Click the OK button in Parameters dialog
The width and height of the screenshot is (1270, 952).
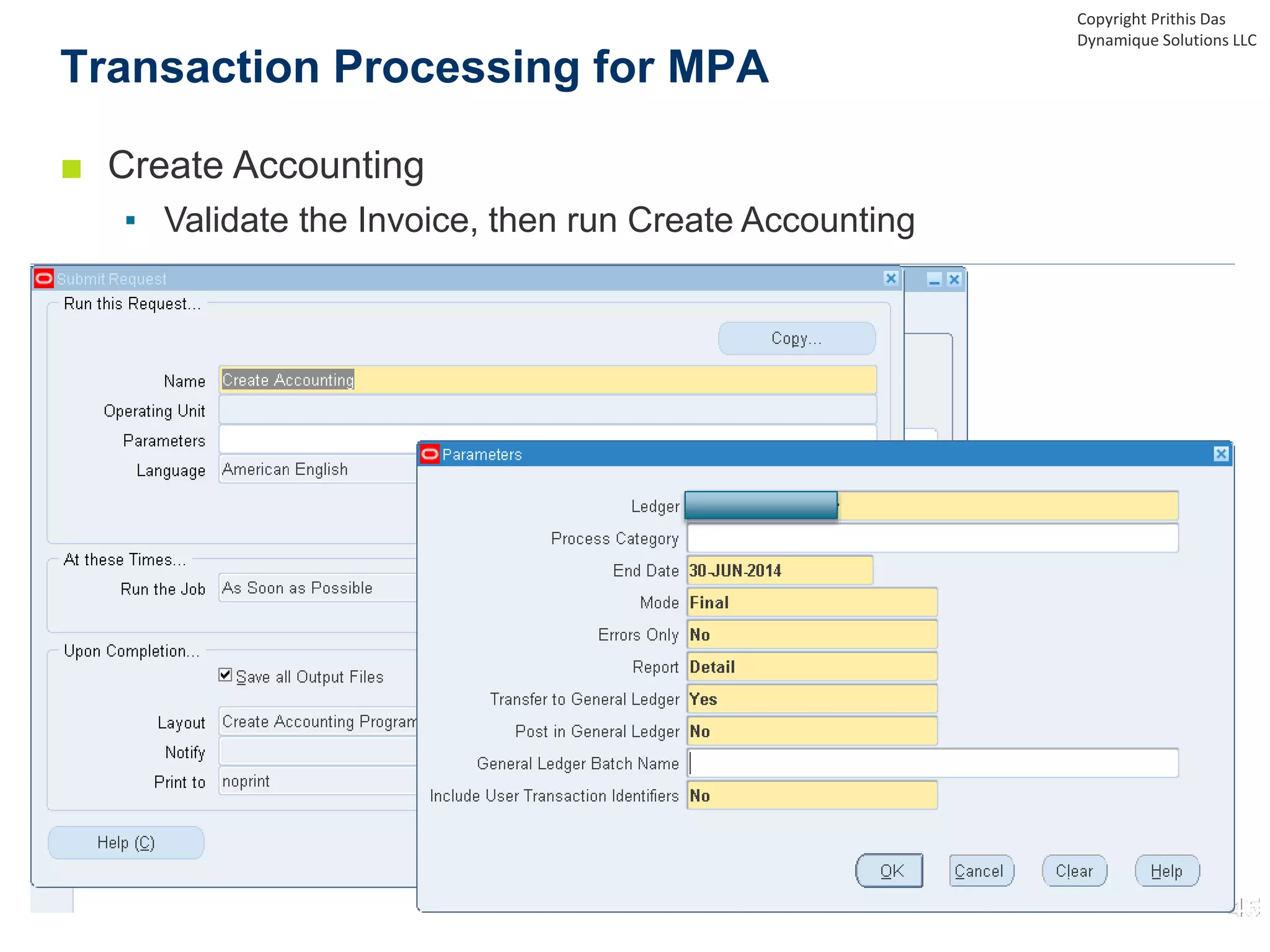[889, 871]
